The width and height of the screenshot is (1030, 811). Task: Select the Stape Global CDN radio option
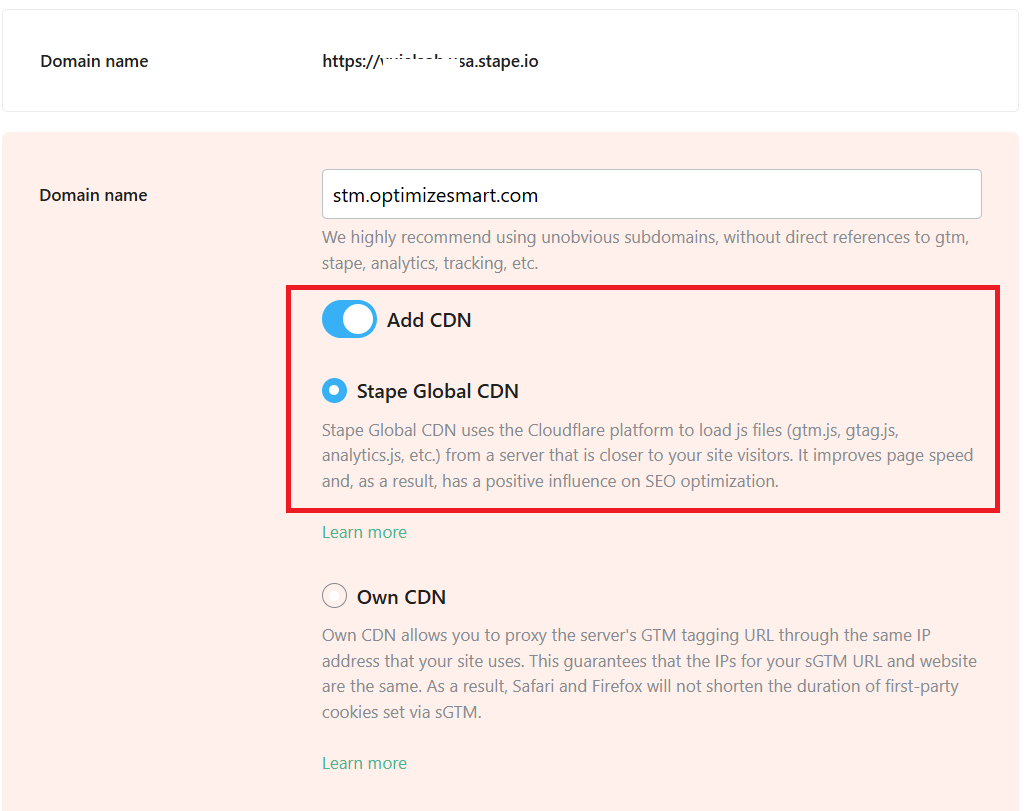coord(334,391)
